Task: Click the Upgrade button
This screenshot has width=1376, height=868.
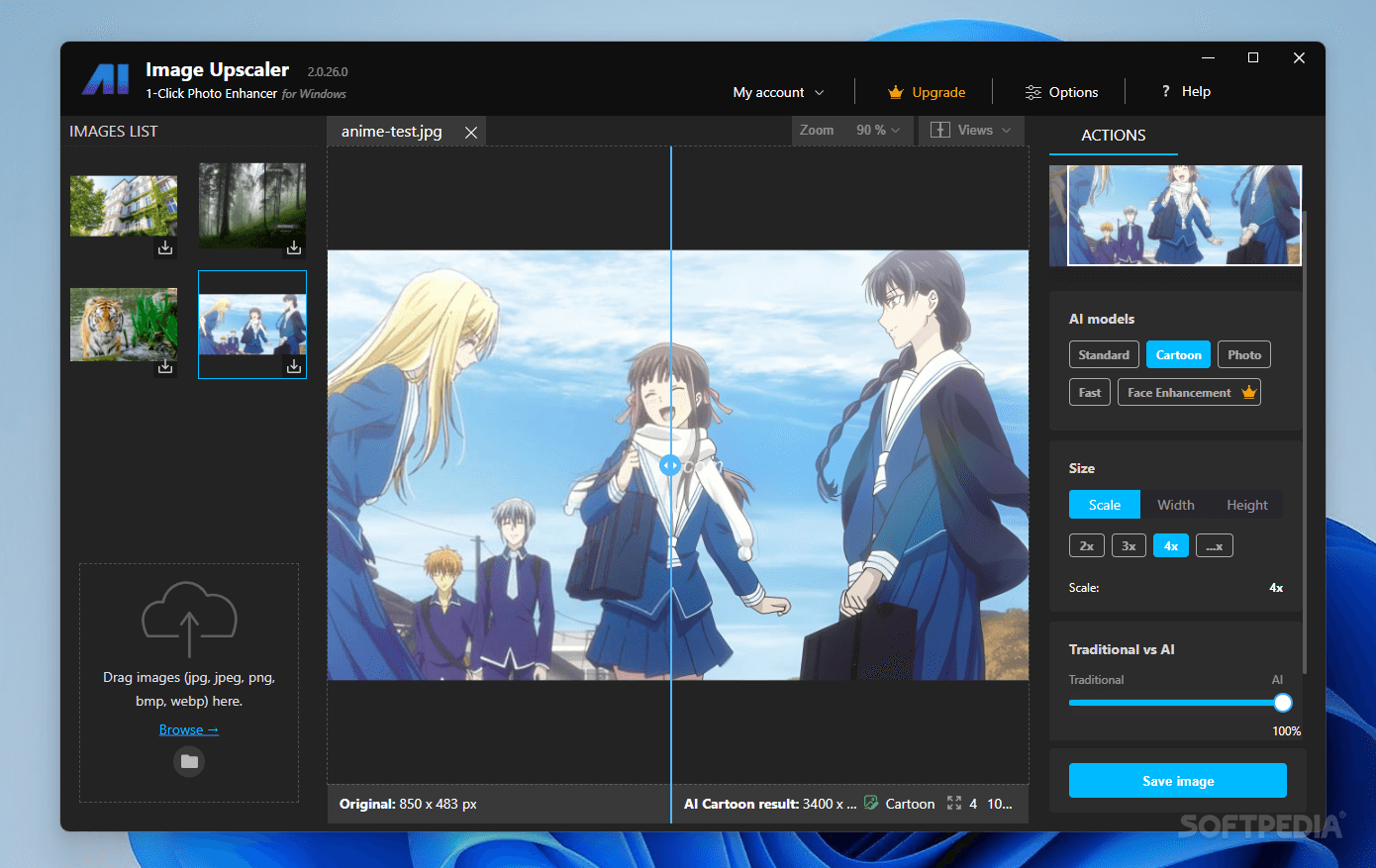Action: (x=928, y=92)
